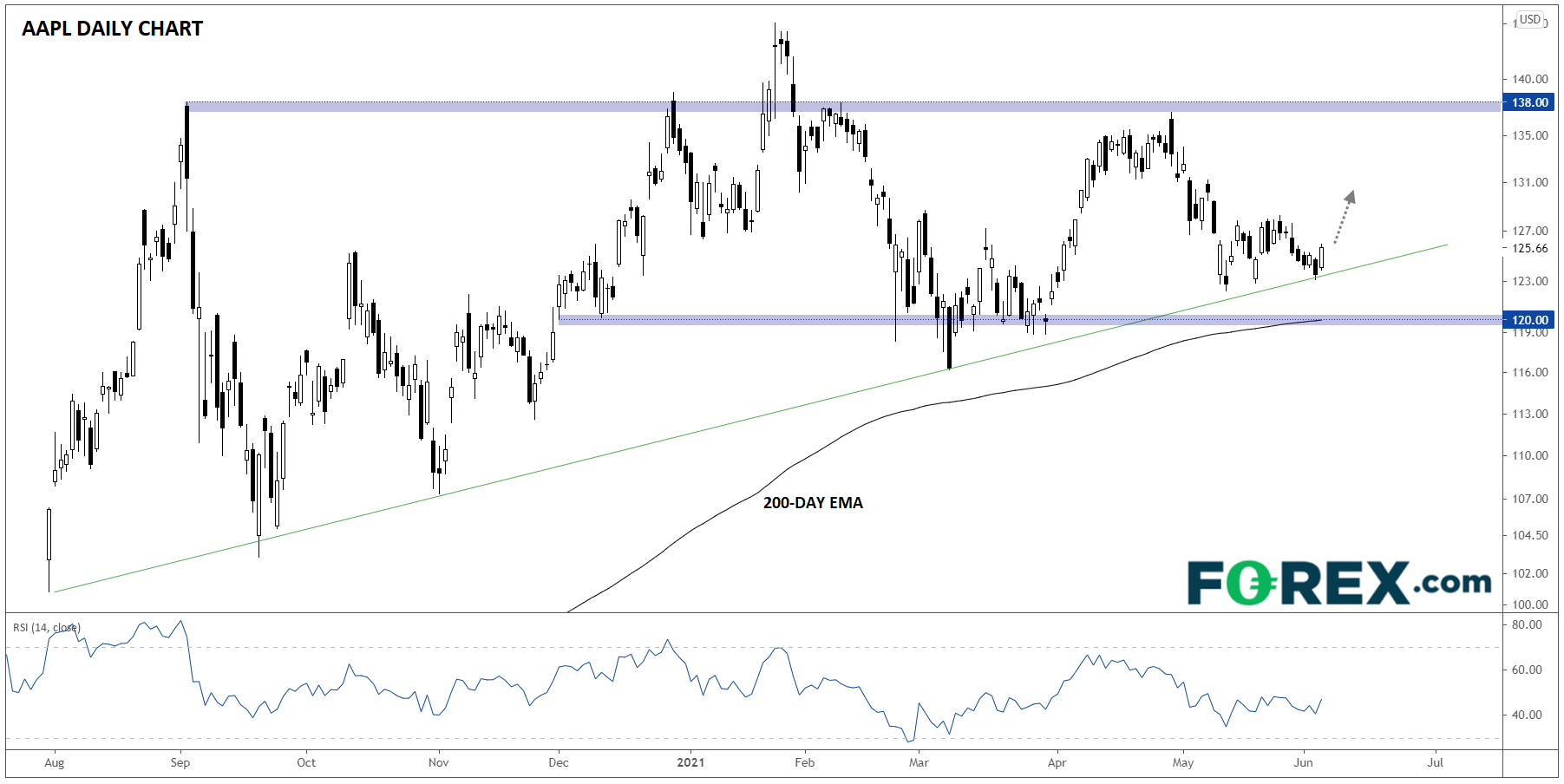This screenshot has height=784, width=1564.
Task: Select the dotted gray projection arrow
Action: (1344, 216)
